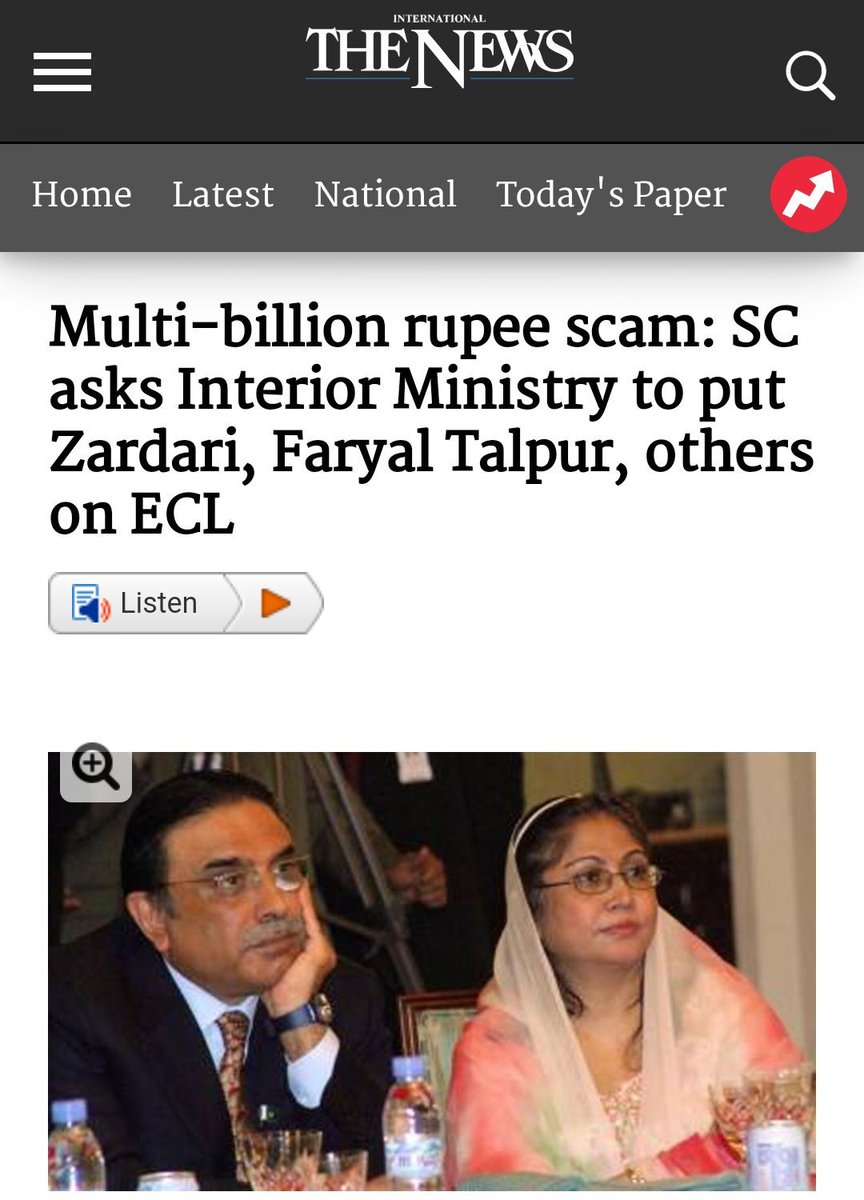Zoom the article photo with magnifier icon
Image resolution: width=864 pixels, height=1200 pixels.
(x=96, y=770)
